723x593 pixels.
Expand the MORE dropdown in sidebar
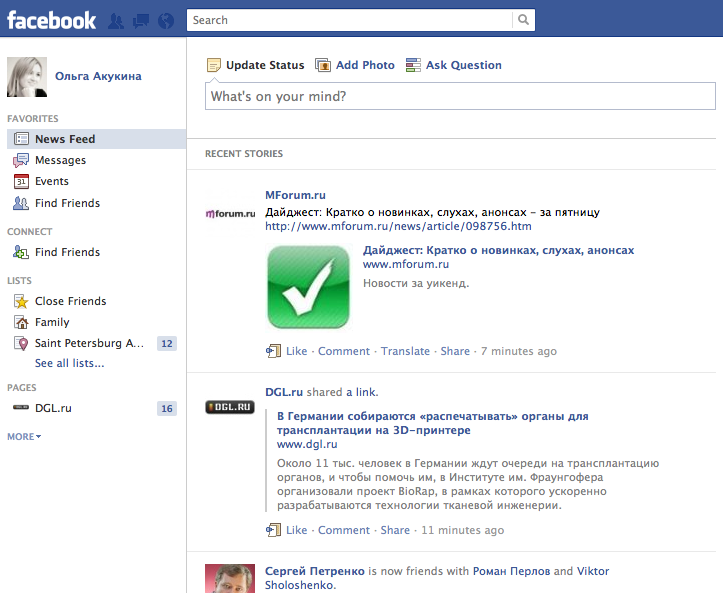[24, 437]
